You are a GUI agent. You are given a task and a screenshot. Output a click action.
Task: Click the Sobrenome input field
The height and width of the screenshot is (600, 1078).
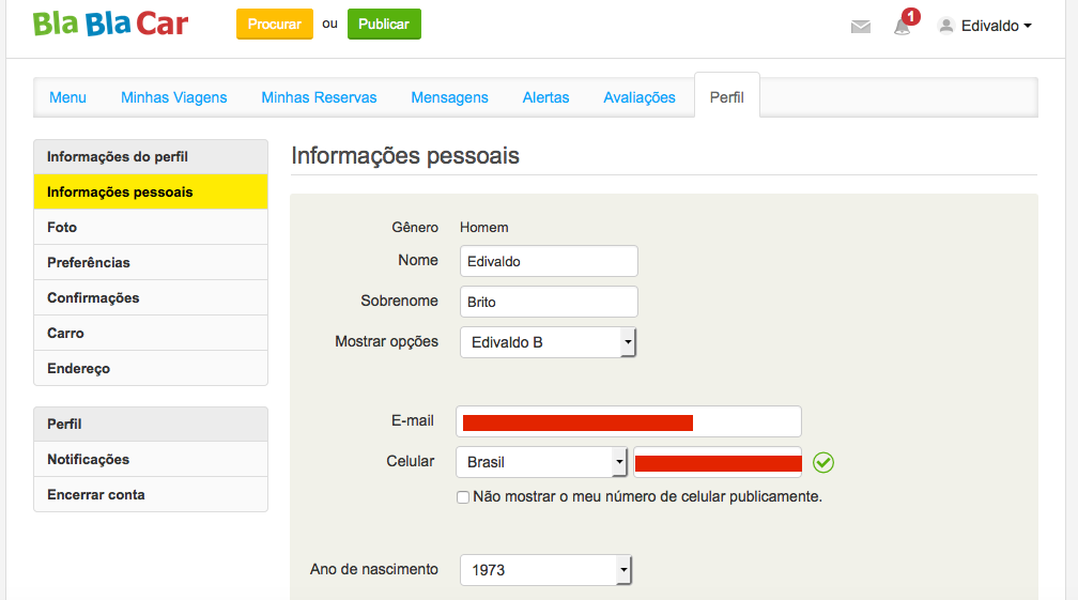[x=549, y=302]
